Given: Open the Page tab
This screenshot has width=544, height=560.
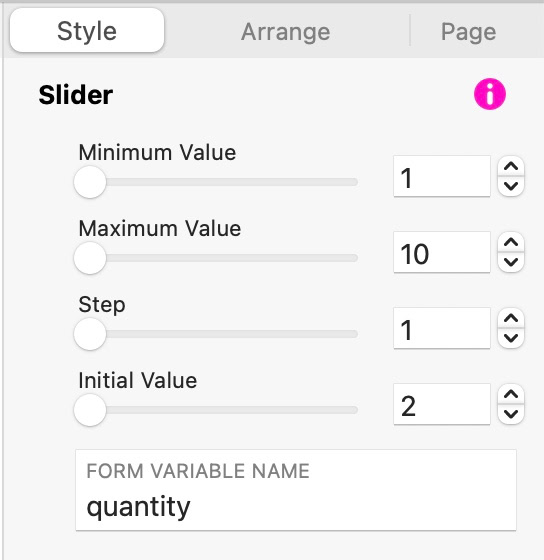Looking at the screenshot, I should pos(468,31).
